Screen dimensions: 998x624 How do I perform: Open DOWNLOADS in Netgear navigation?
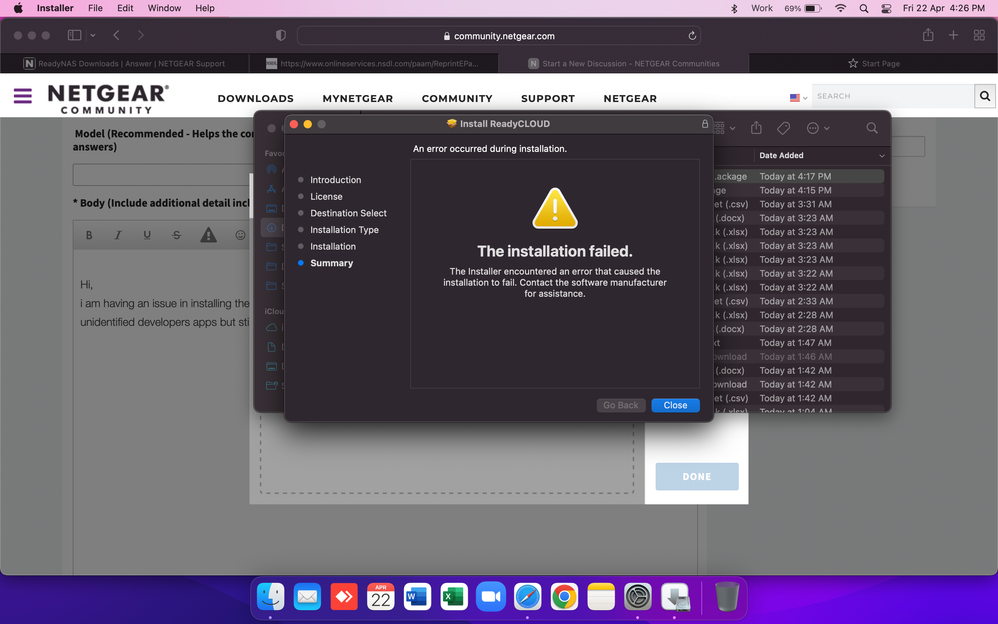point(255,99)
